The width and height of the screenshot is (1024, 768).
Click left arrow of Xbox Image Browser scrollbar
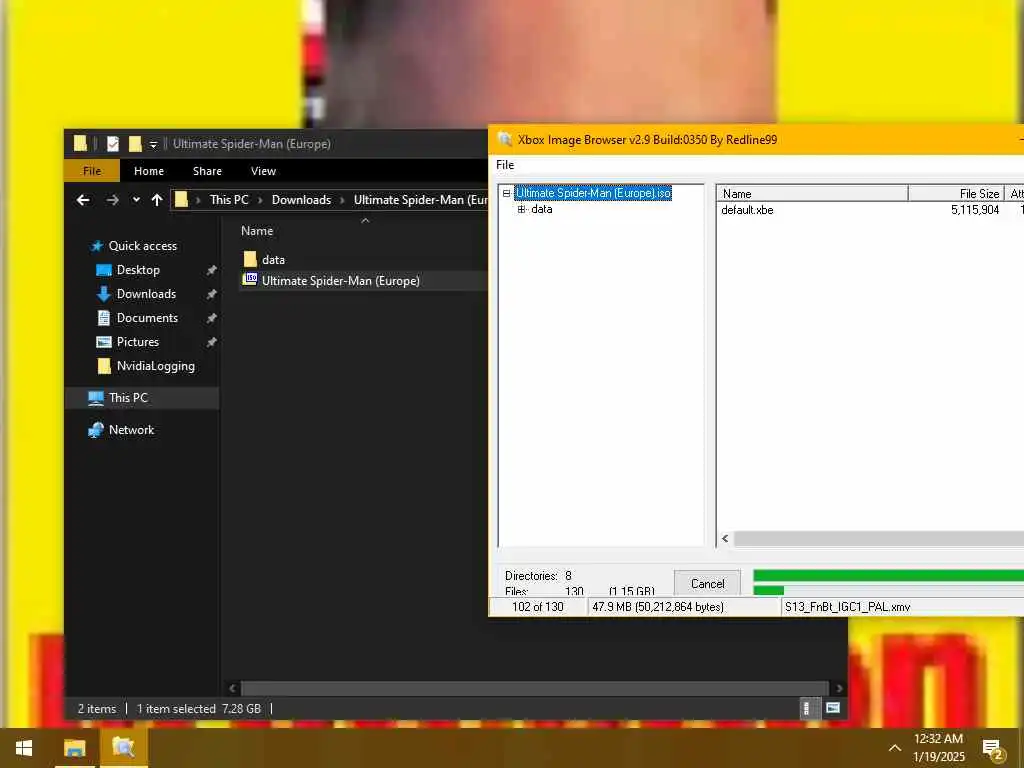tap(725, 539)
